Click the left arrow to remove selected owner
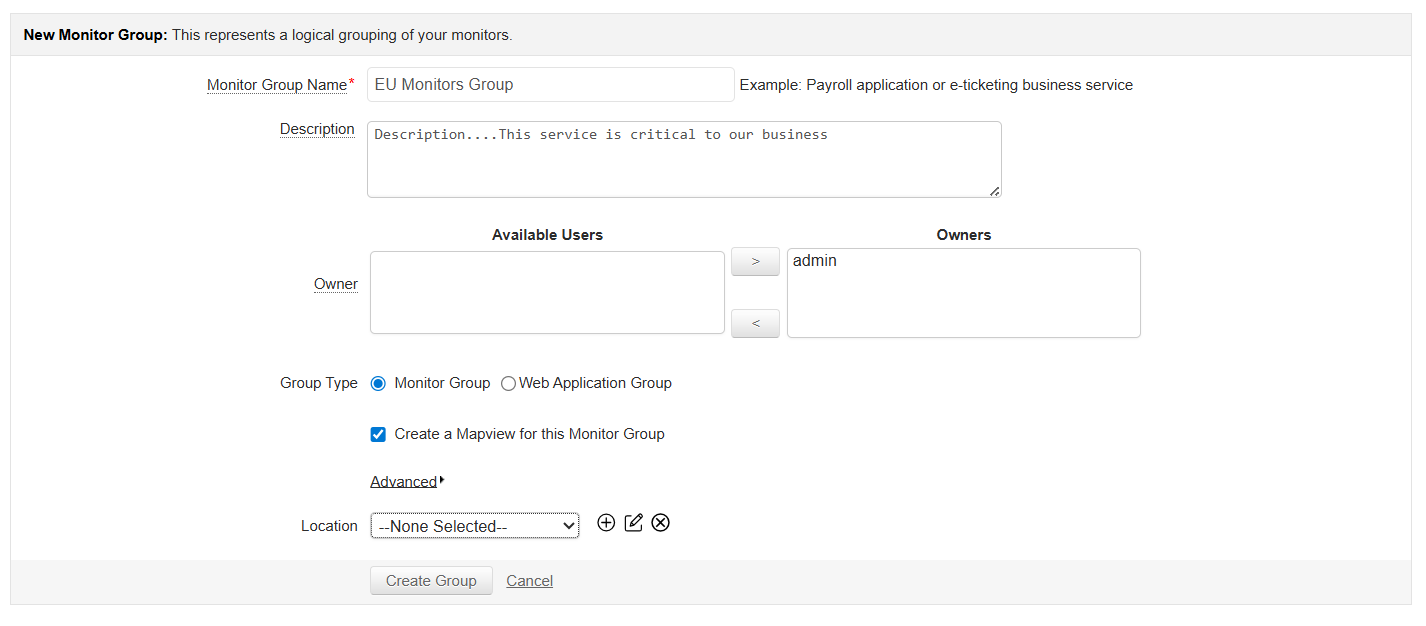The width and height of the screenshot is (1426, 626). pos(755,323)
